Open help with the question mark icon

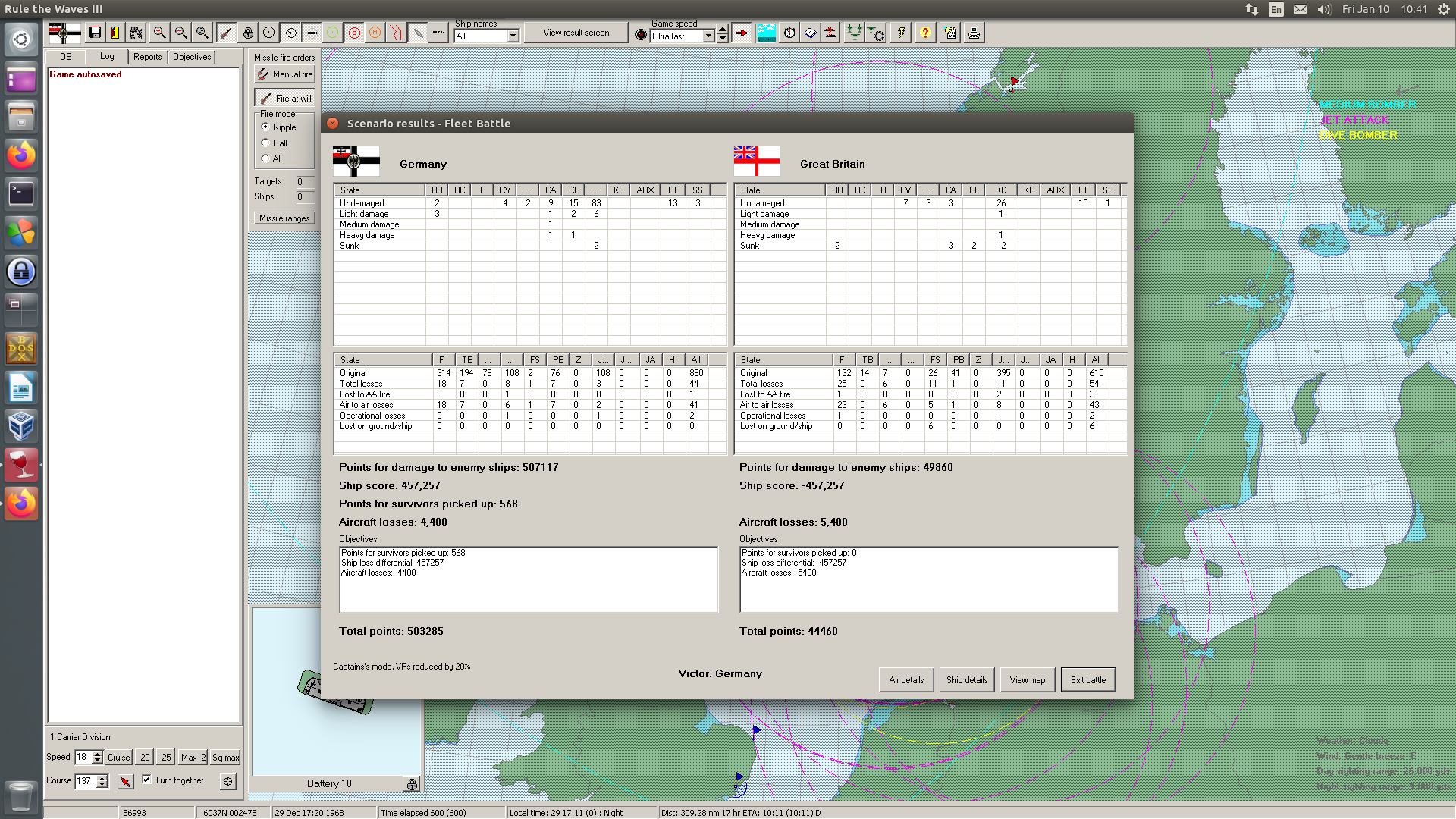tap(925, 33)
